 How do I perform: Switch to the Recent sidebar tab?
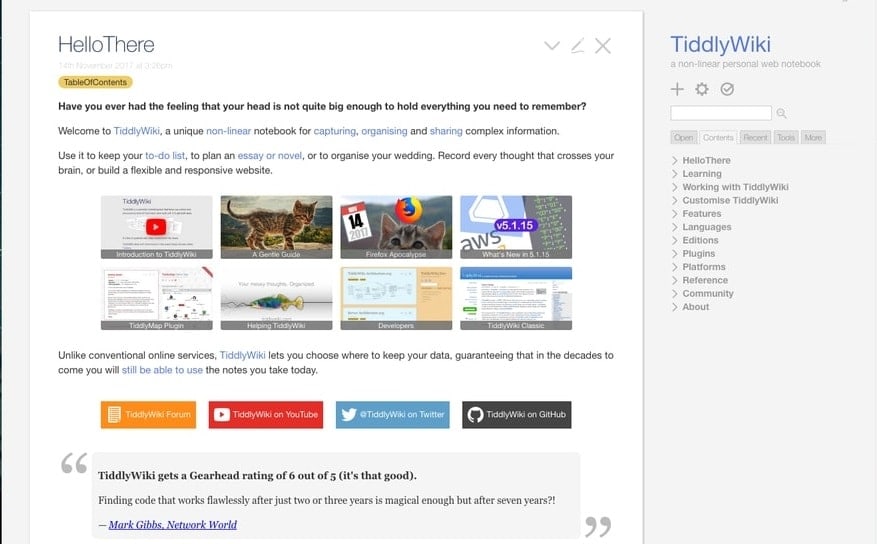(755, 138)
